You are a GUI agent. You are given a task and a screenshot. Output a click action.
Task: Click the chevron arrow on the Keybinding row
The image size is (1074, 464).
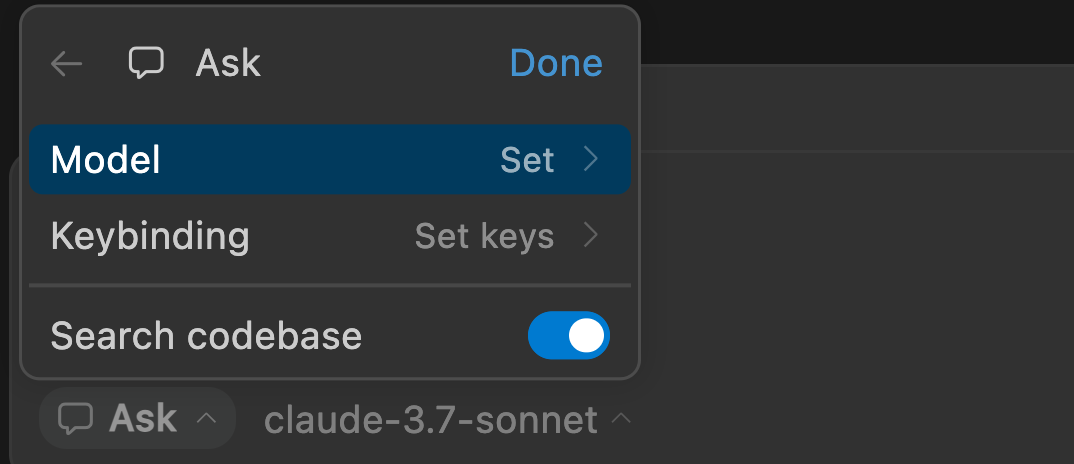click(x=591, y=236)
